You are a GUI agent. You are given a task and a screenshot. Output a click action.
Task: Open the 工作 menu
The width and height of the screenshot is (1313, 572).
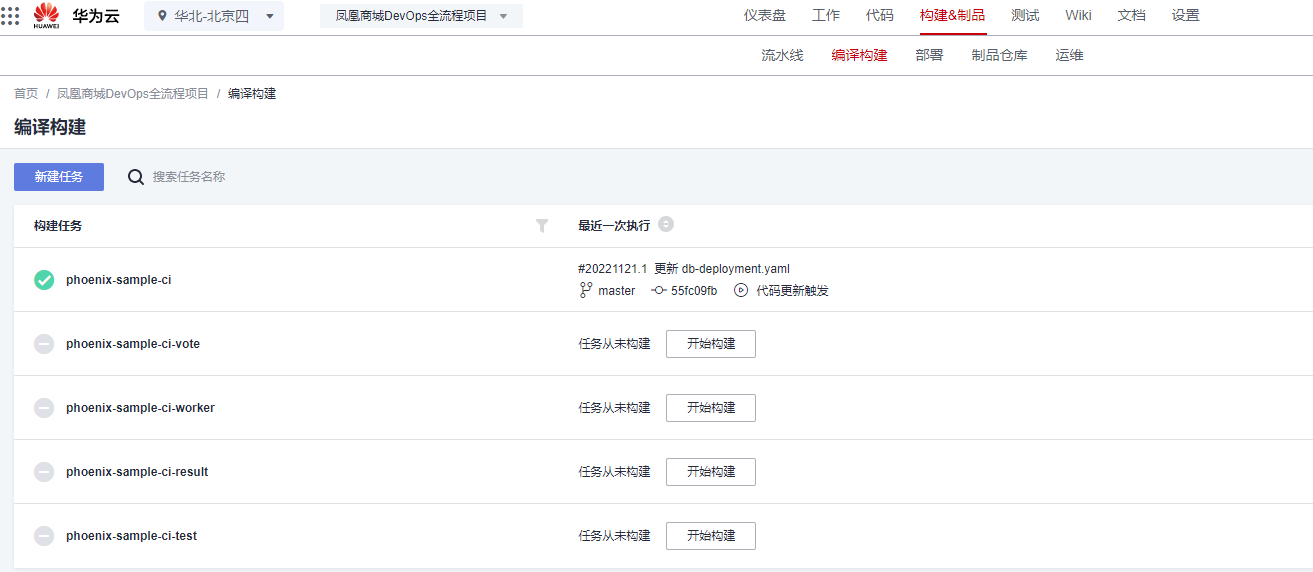tap(826, 15)
